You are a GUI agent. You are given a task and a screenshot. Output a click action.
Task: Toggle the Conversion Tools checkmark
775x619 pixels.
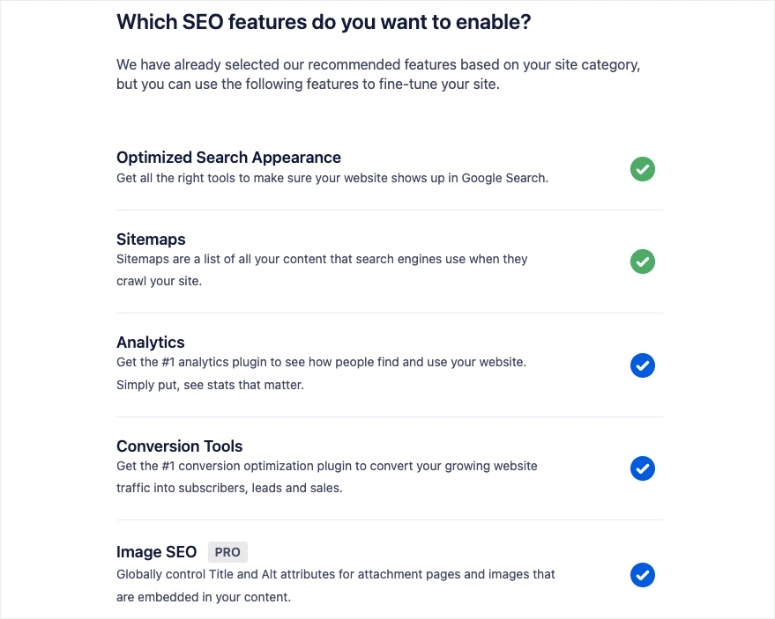click(x=642, y=468)
